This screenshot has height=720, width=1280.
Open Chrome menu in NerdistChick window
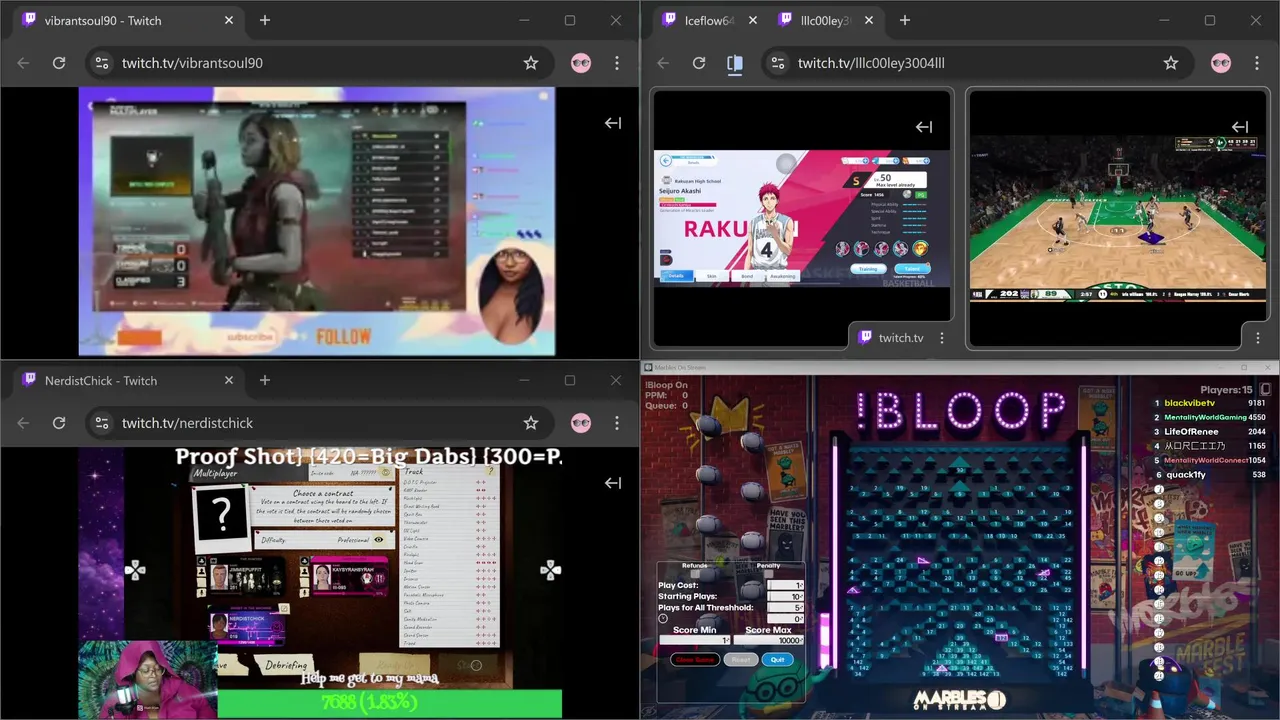tap(617, 423)
